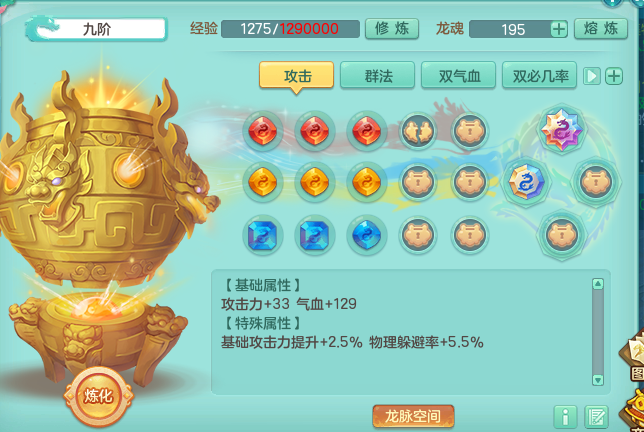
Task: Click the round 炼化 button
Action: click(99, 396)
